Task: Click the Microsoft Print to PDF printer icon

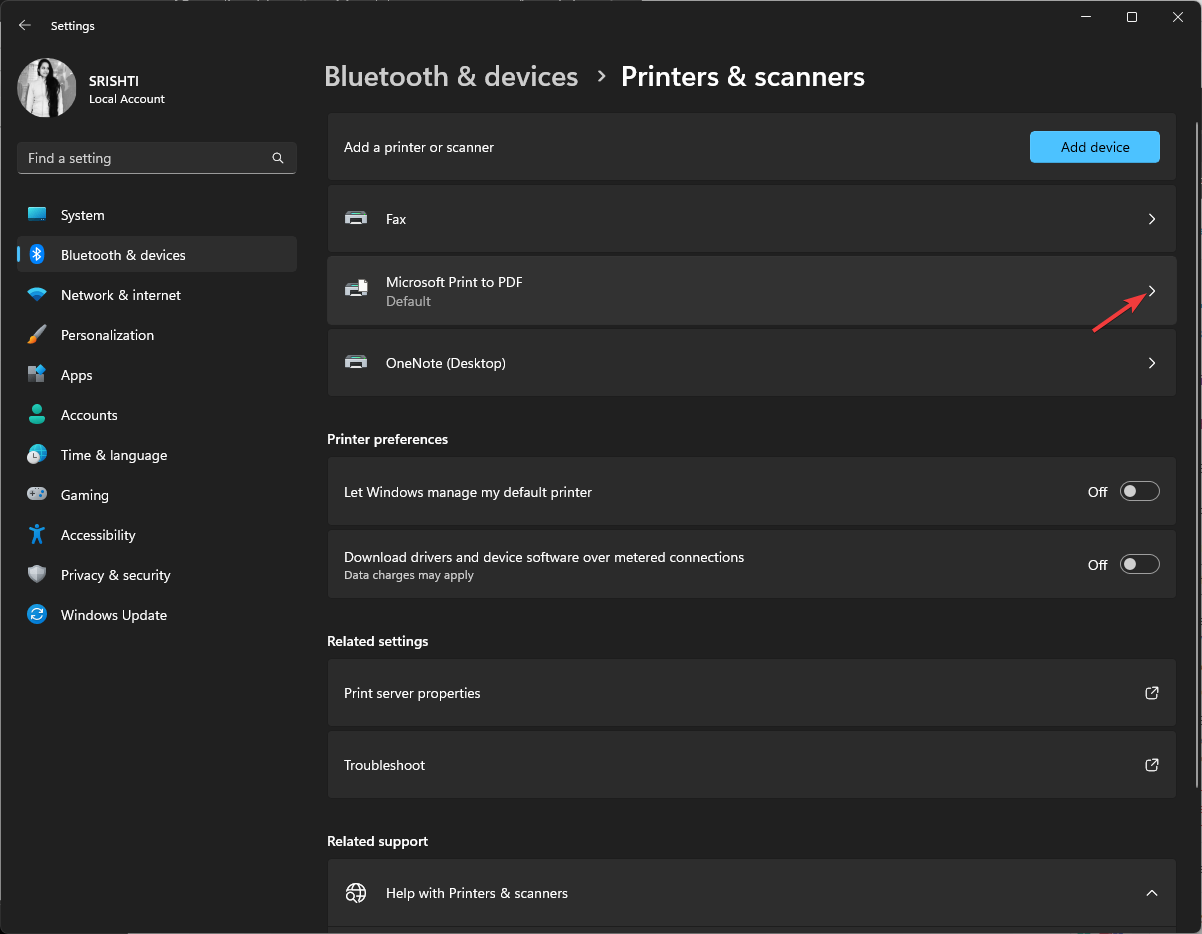Action: (356, 290)
